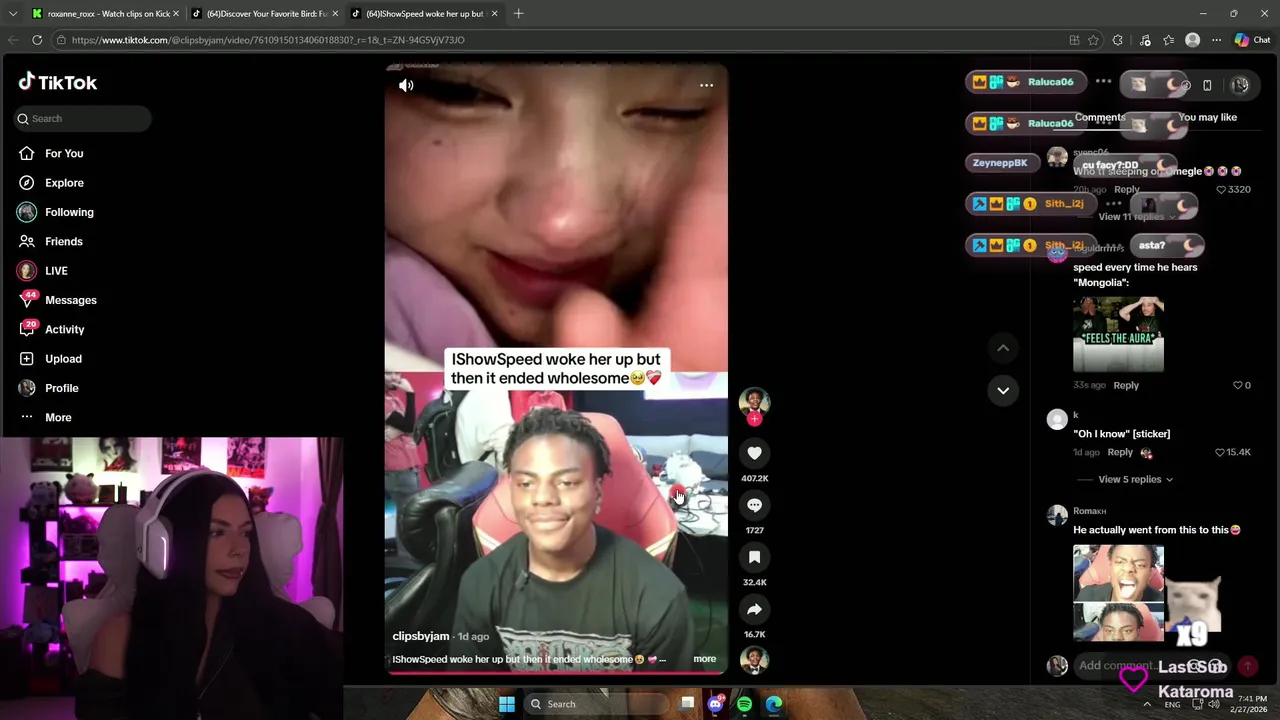The width and height of the screenshot is (1280, 720).
Task: Focus the TikTok sidebar Search field
Action: pyautogui.click(x=83, y=118)
